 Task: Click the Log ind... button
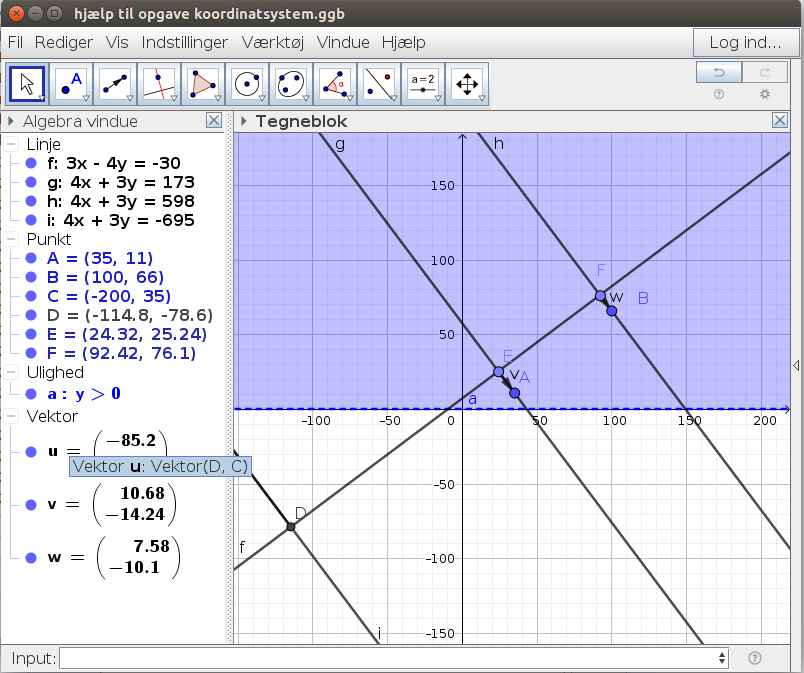[746, 42]
